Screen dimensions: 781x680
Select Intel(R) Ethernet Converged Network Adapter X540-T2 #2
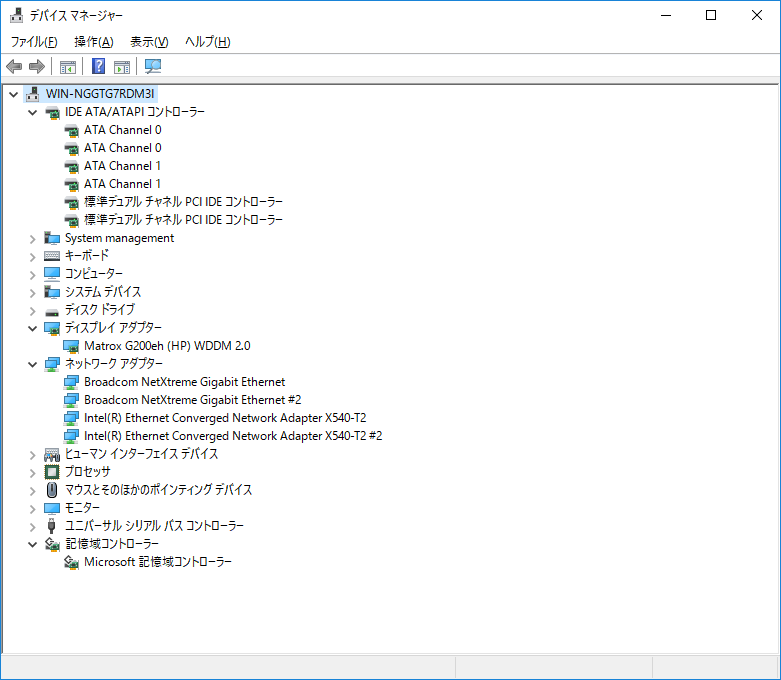pyautogui.click(x=233, y=436)
